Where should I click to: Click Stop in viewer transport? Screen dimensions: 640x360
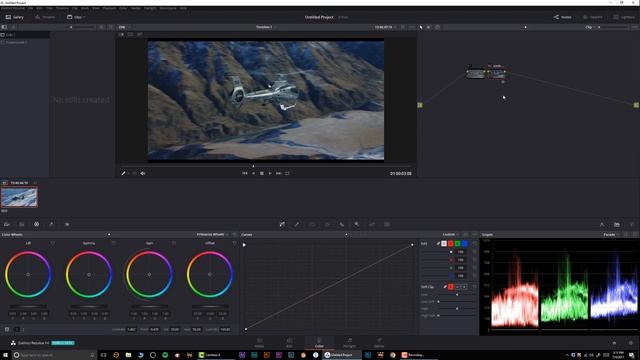coord(262,173)
